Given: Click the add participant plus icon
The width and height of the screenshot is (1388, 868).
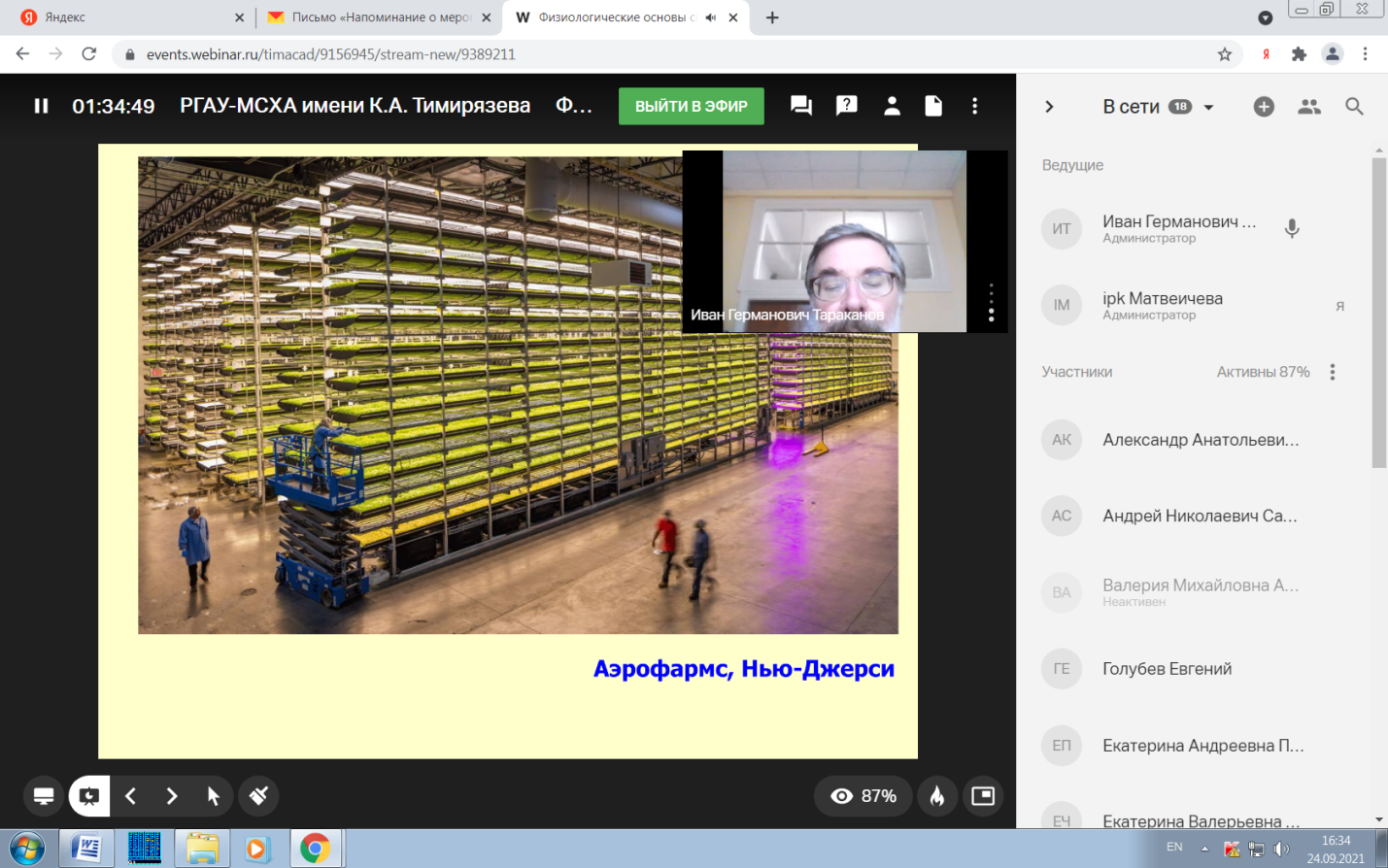Looking at the screenshot, I should (x=1264, y=107).
